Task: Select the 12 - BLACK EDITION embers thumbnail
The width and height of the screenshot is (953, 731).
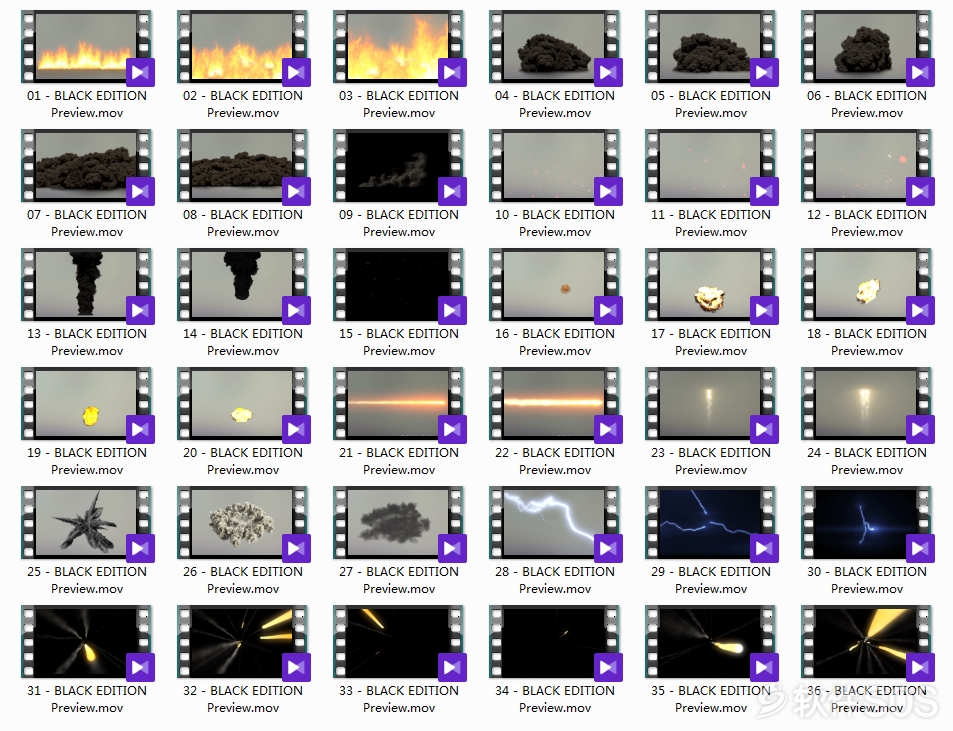Action: click(x=867, y=165)
